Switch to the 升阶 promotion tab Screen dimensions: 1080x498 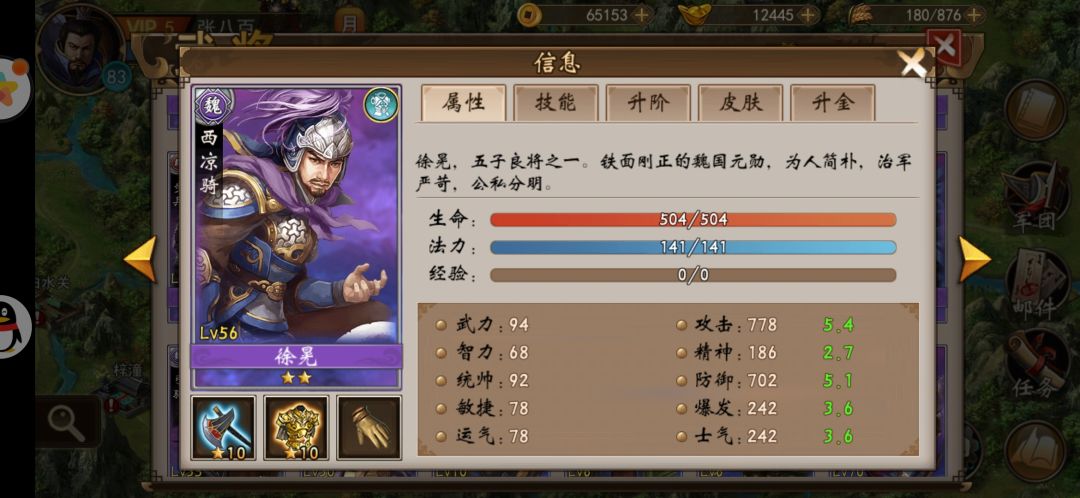(x=648, y=103)
